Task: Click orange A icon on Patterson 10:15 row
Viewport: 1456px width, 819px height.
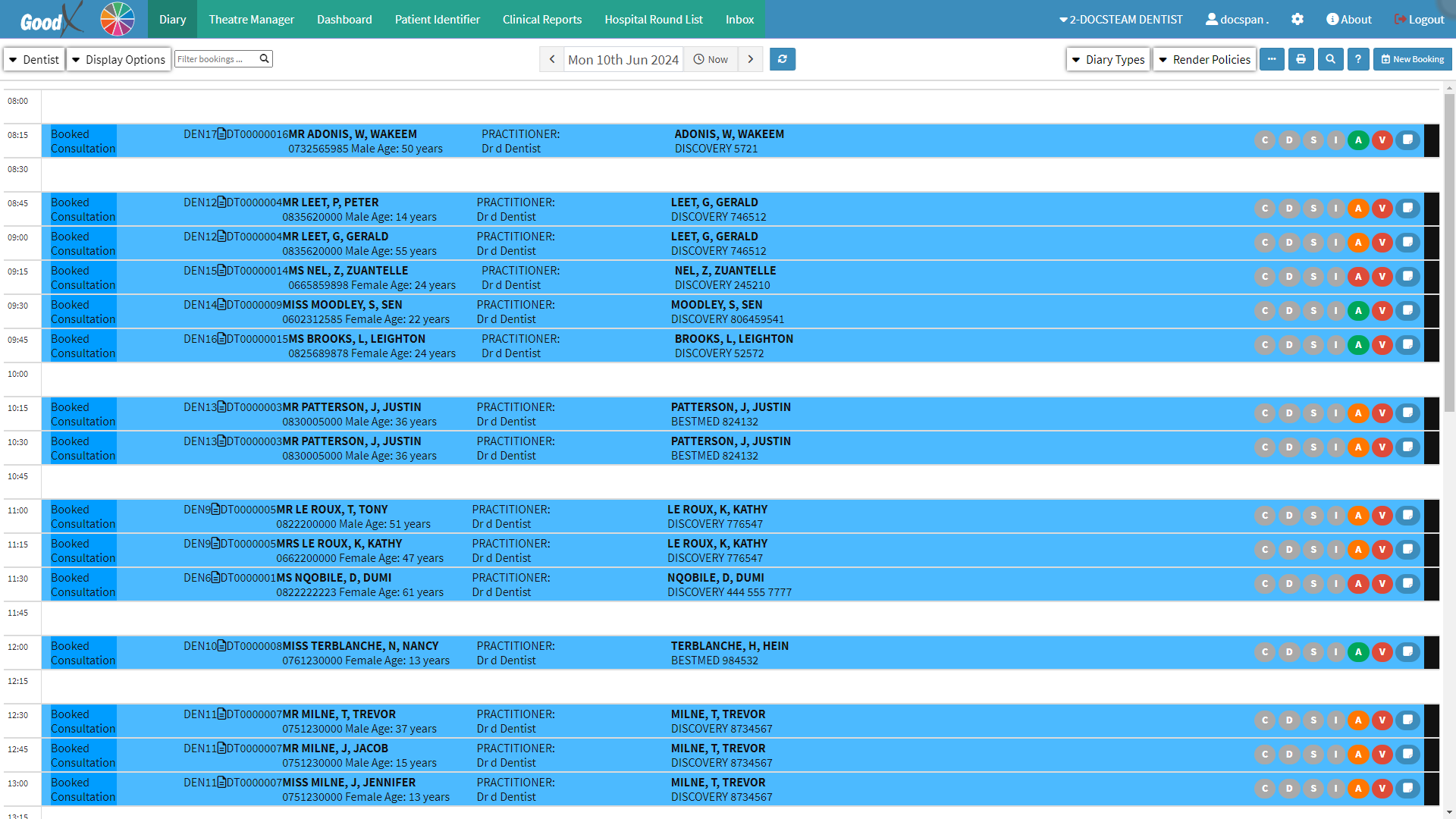Action: coord(1358,413)
